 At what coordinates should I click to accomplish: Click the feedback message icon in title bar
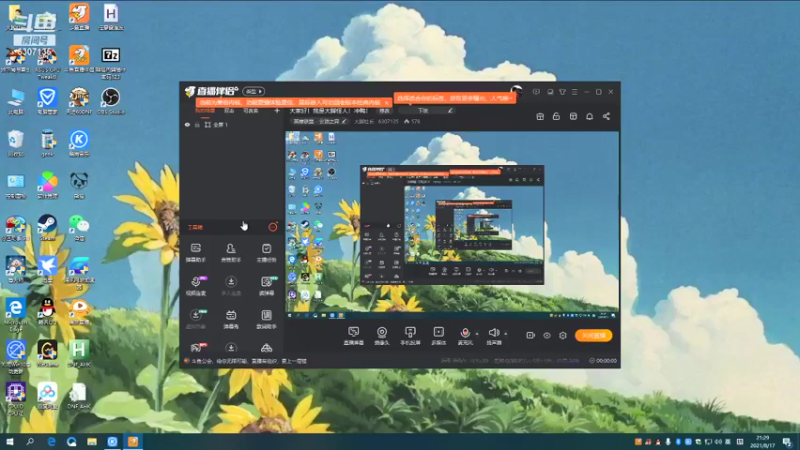point(536,92)
